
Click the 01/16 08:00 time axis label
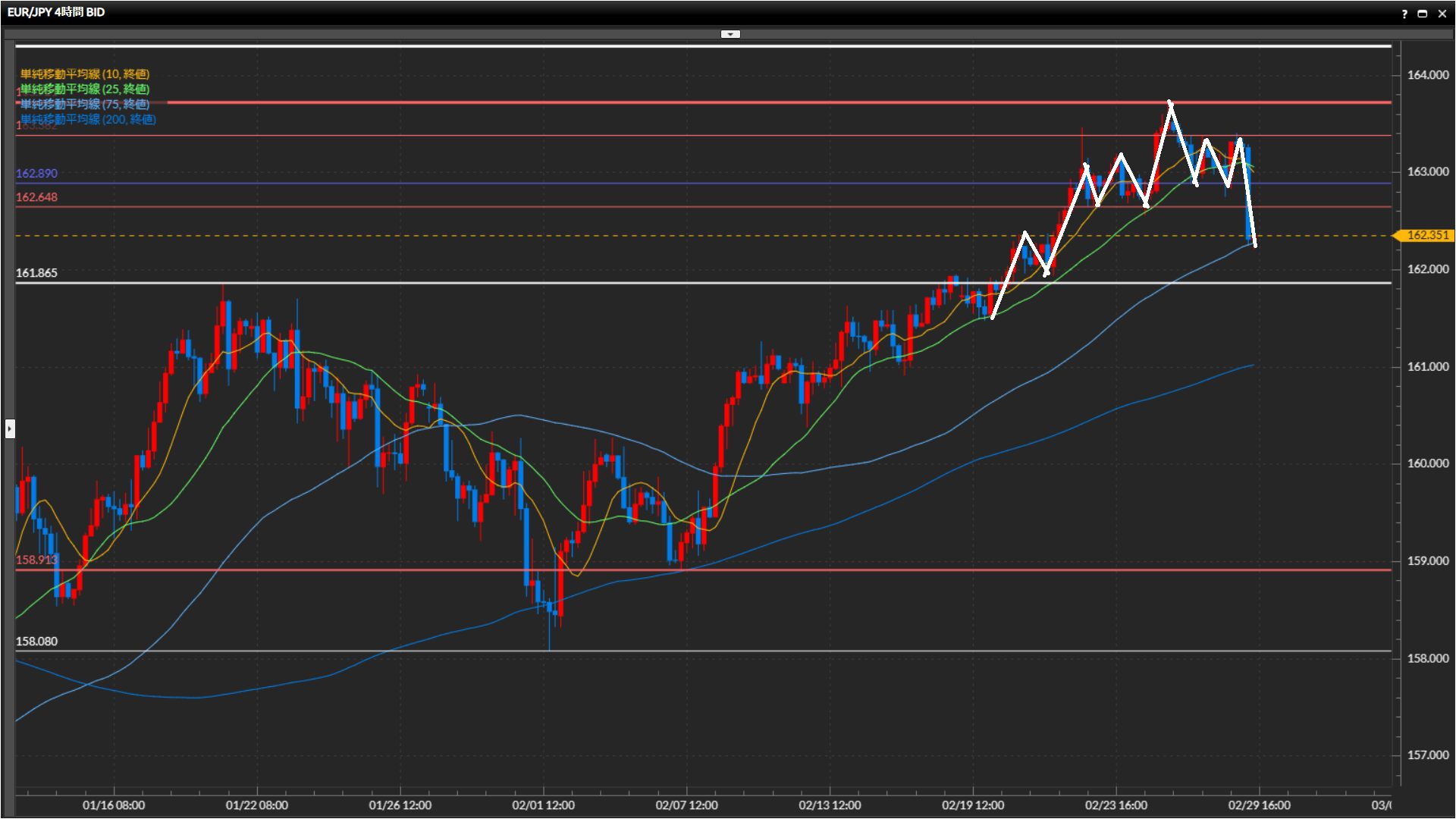point(114,805)
